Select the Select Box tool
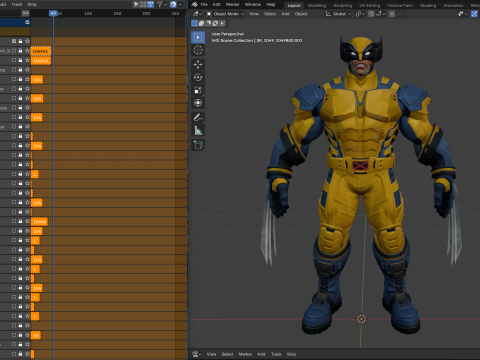Screen dimensions: 480x360 (198, 37)
